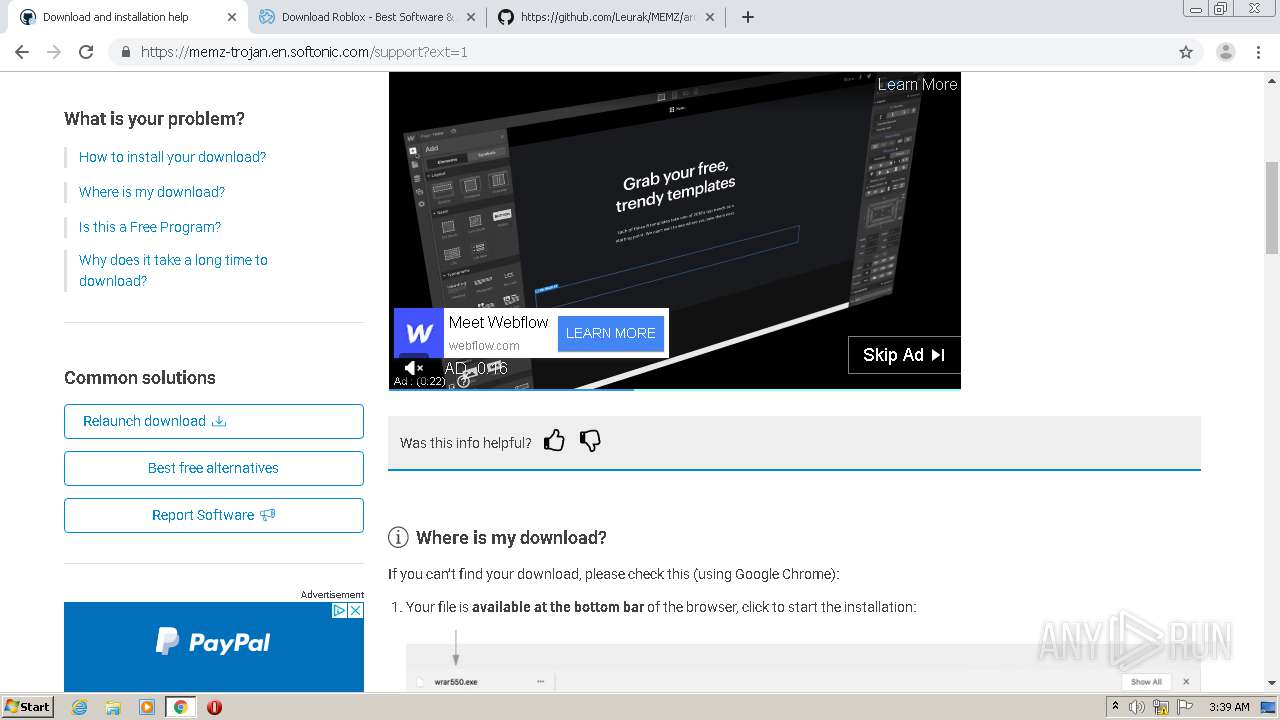Click the address bar URL
The image size is (1280, 720).
[x=304, y=52]
